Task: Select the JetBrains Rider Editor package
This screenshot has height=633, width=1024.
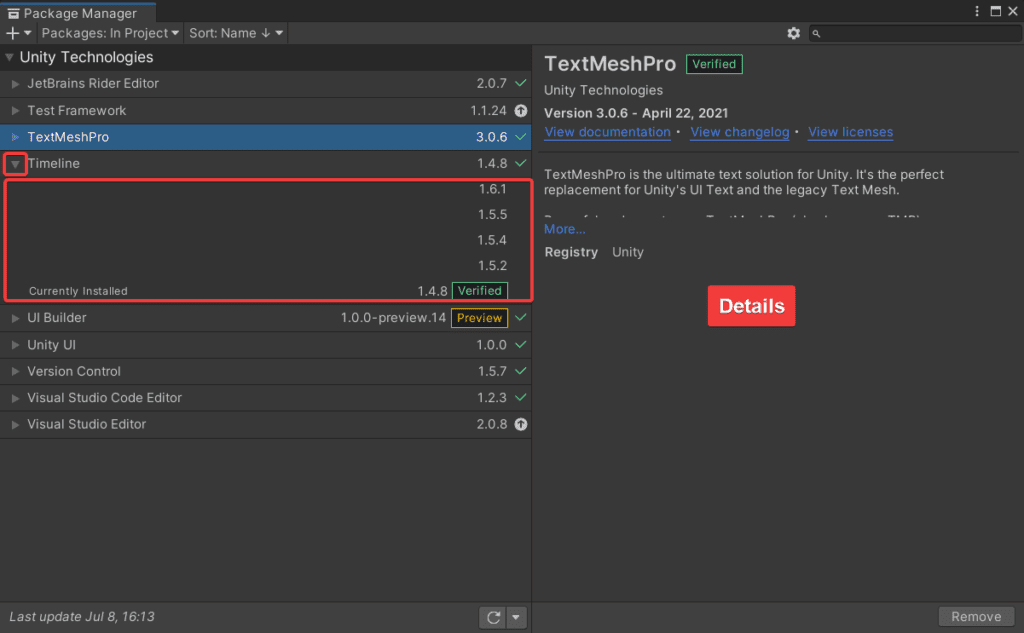Action: (265, 84)
